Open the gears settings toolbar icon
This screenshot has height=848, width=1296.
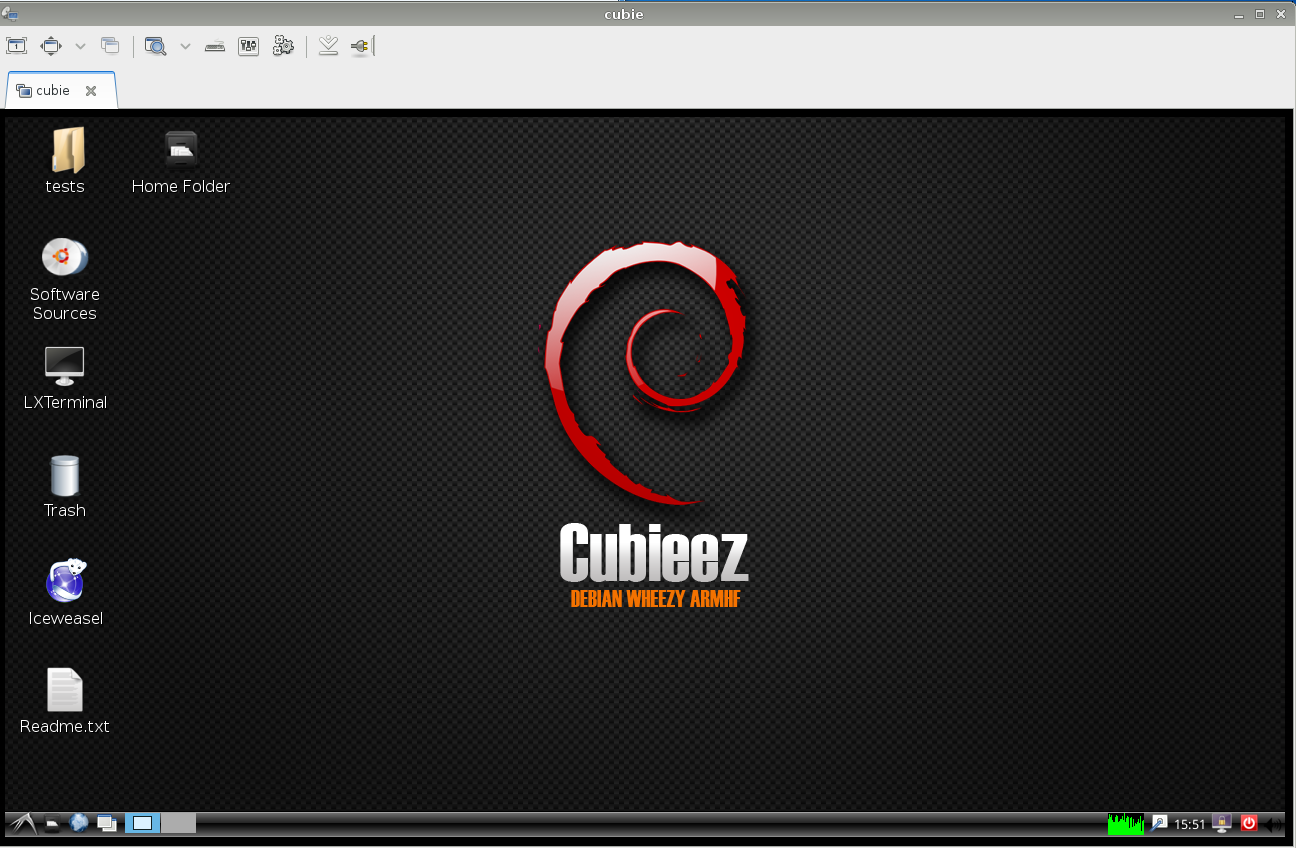(283, 46)
